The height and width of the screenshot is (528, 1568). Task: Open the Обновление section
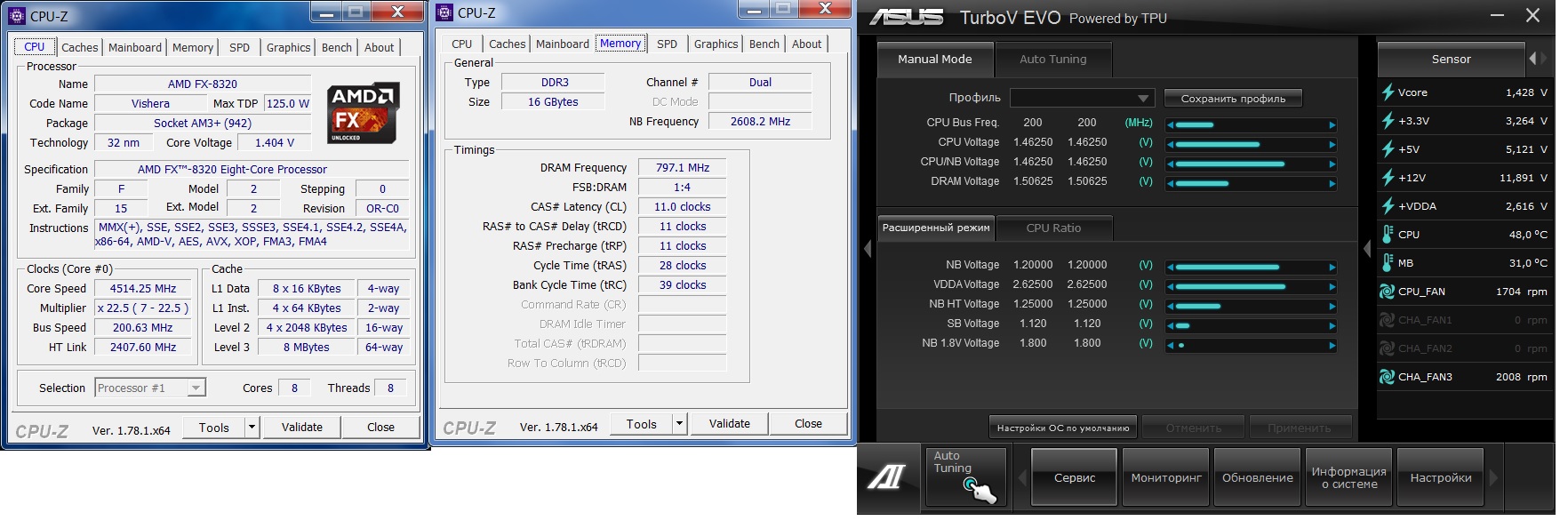1257,477
